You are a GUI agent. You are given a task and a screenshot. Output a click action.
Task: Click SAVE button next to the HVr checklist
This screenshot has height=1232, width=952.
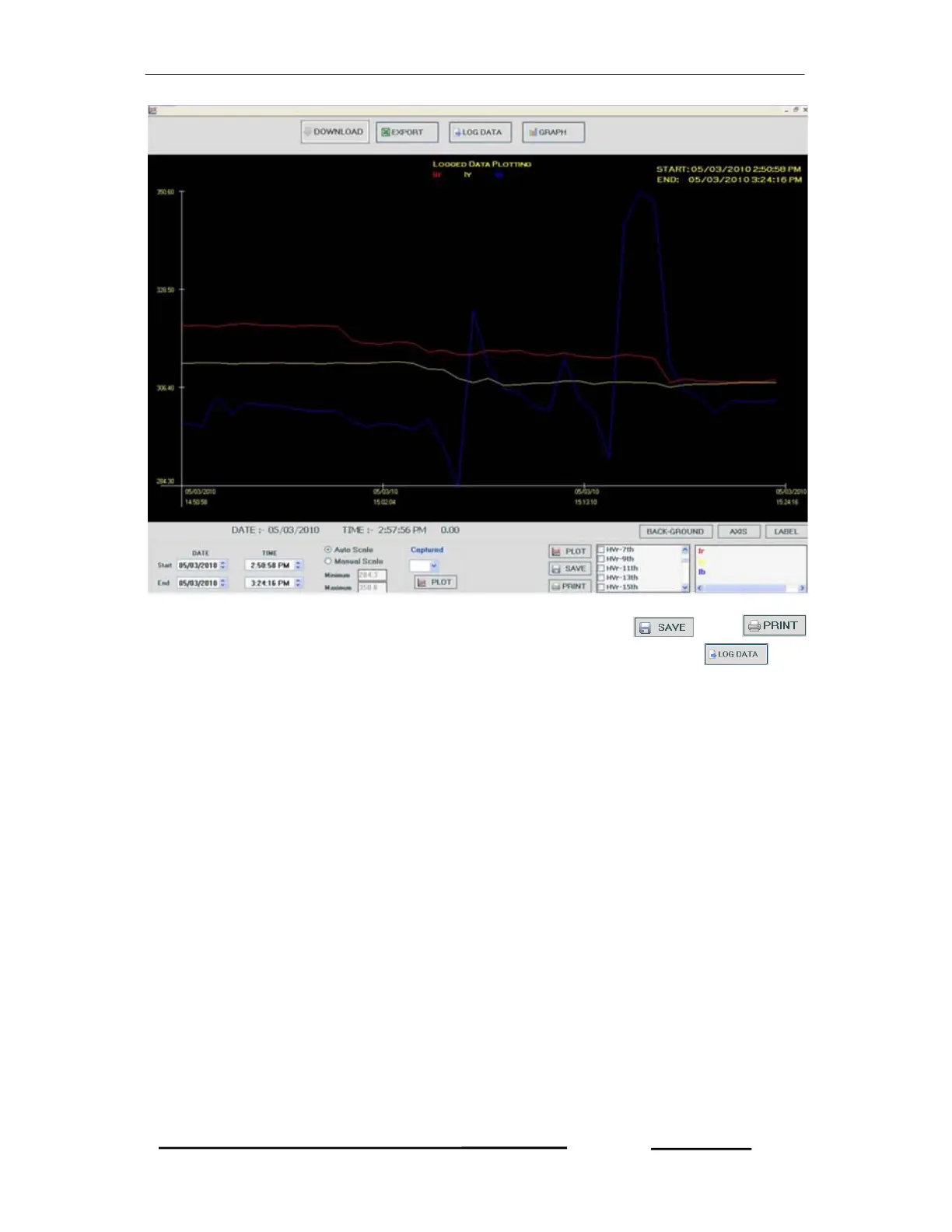[569, 569]
